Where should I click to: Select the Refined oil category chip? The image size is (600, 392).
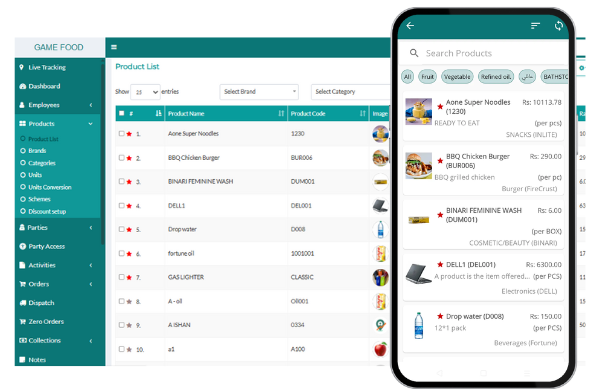[496, 77]
